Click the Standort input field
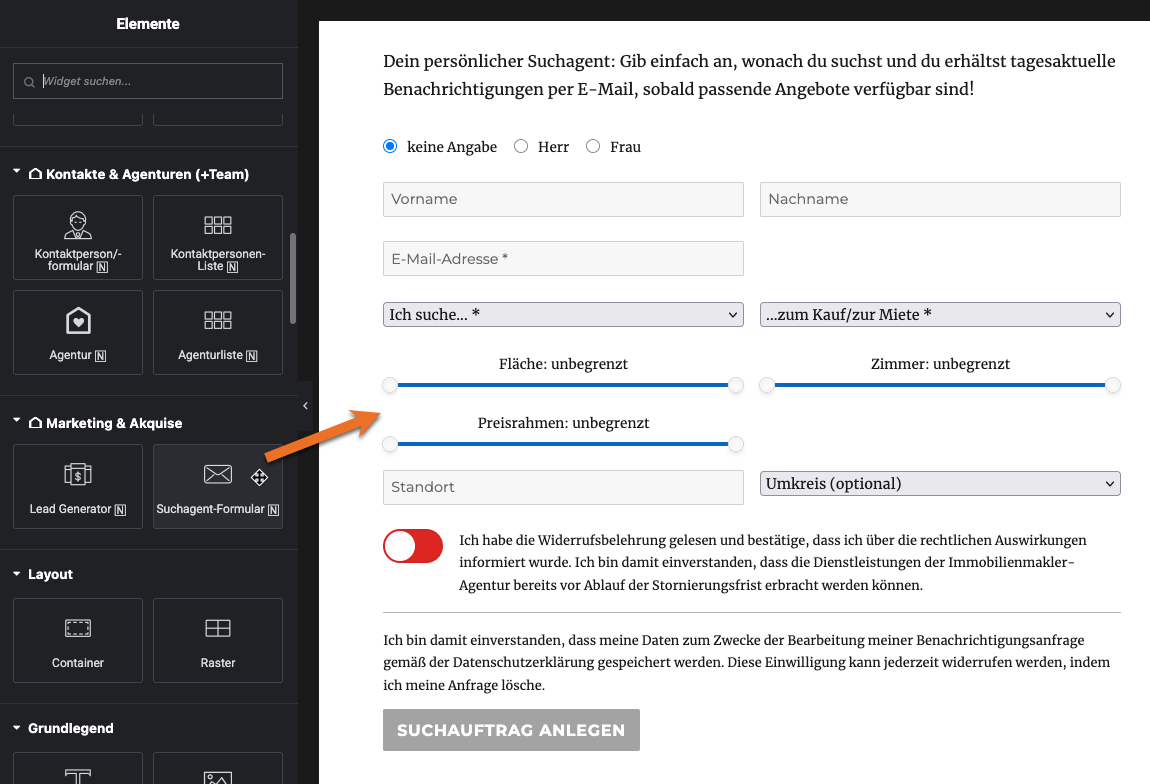The image size is (1150, 784). coord(563,487)
